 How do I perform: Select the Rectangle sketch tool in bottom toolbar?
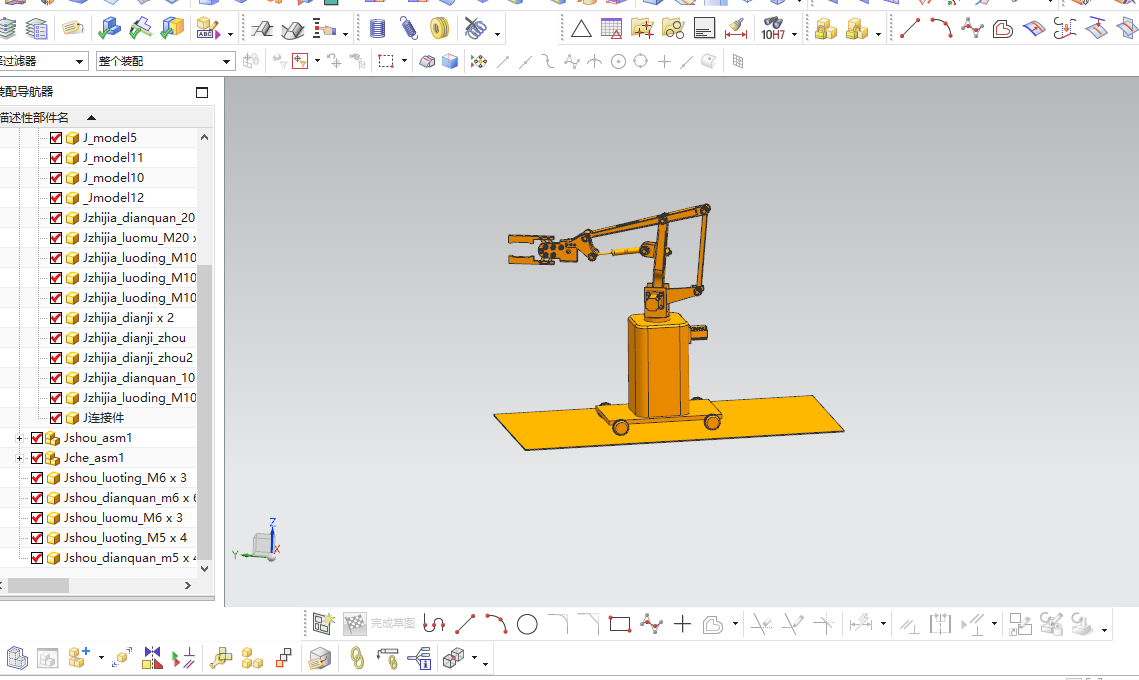(x=620, y=624)
